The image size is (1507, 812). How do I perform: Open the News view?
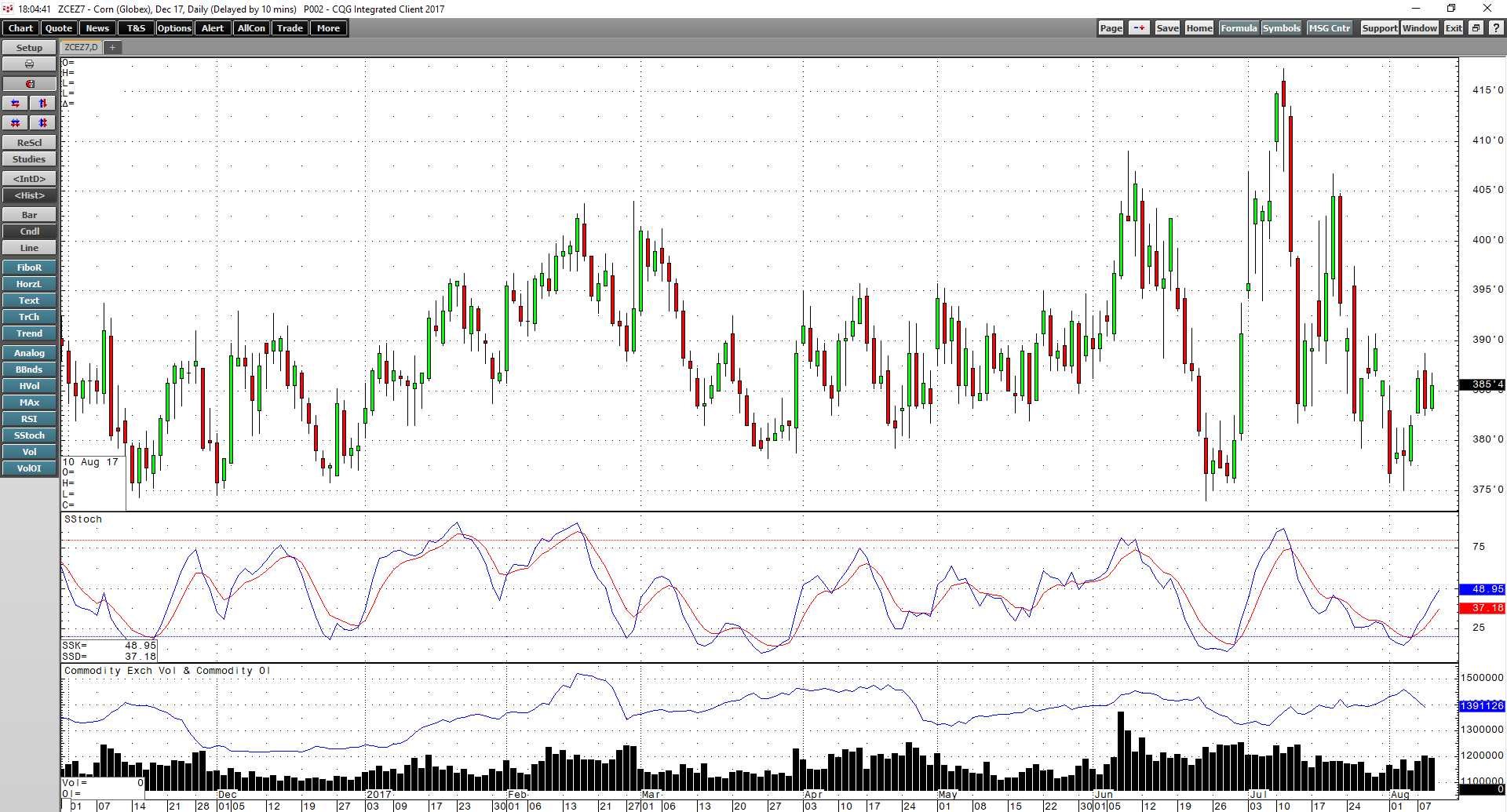[97, 28]
